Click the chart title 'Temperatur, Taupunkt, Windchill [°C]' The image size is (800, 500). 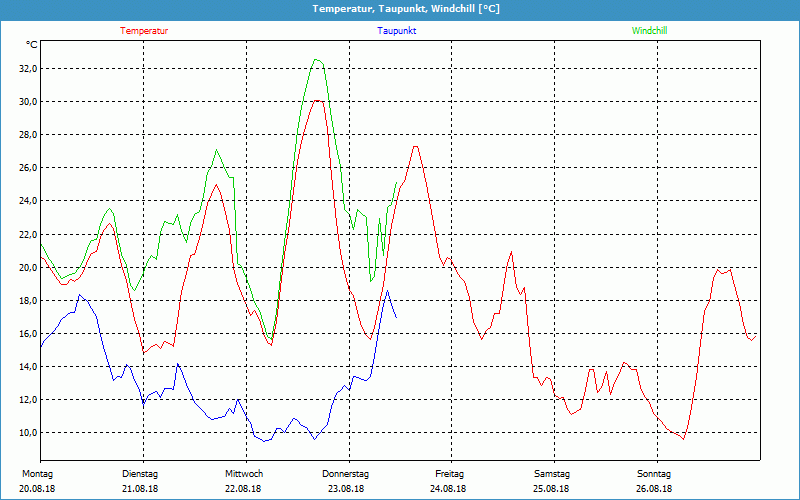point(406,9)
